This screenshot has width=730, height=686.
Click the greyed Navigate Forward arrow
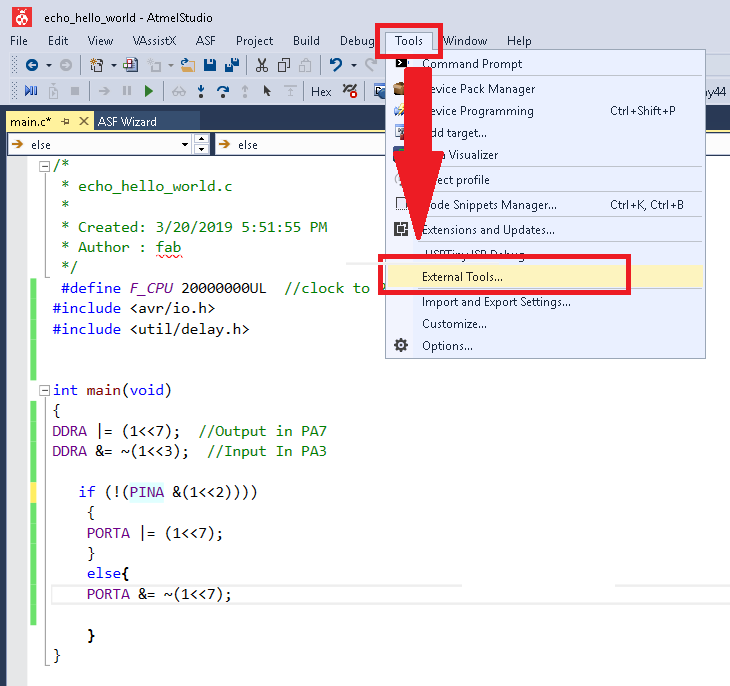[66, 65]
